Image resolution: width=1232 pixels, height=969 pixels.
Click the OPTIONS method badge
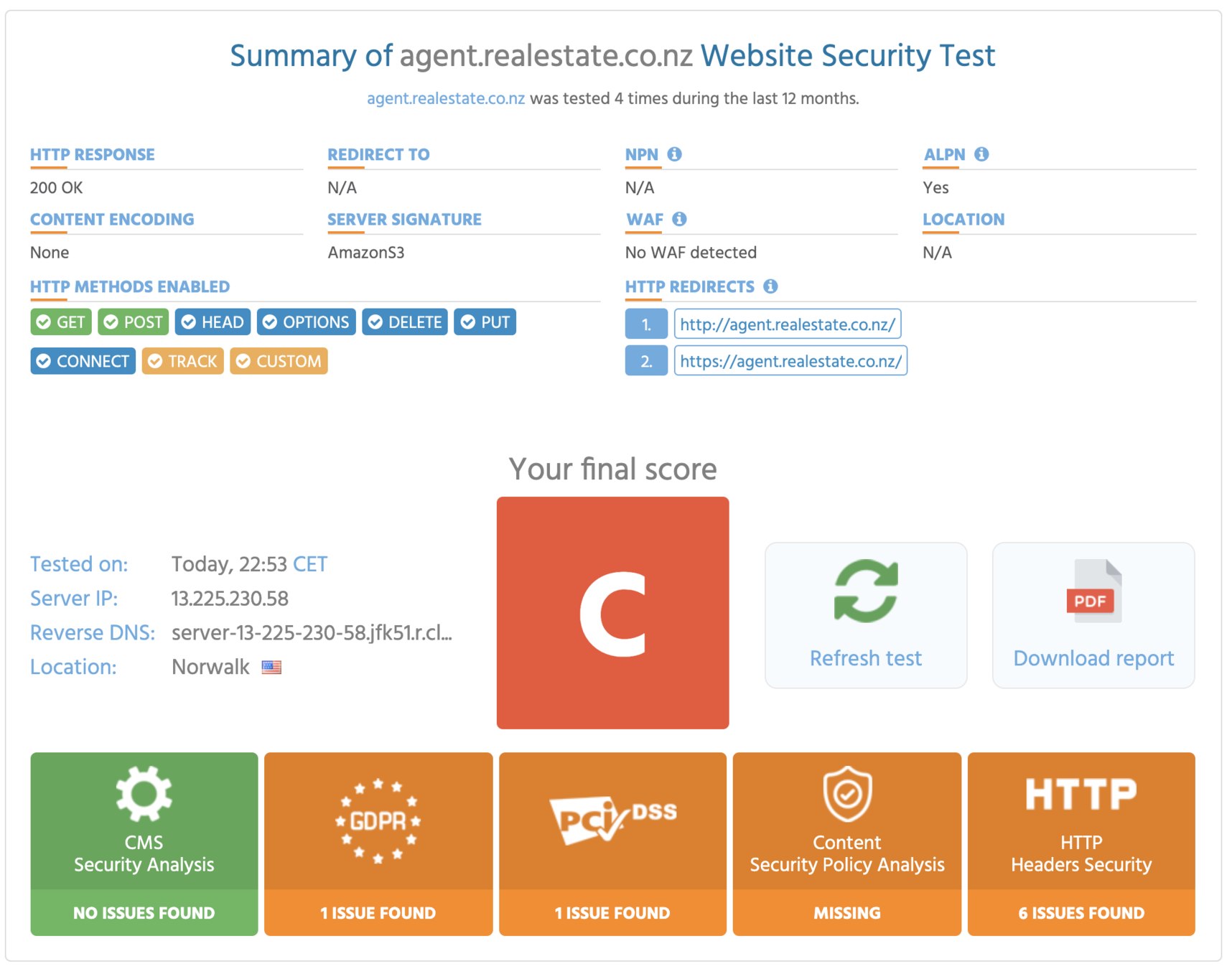(x=306, y=322)
